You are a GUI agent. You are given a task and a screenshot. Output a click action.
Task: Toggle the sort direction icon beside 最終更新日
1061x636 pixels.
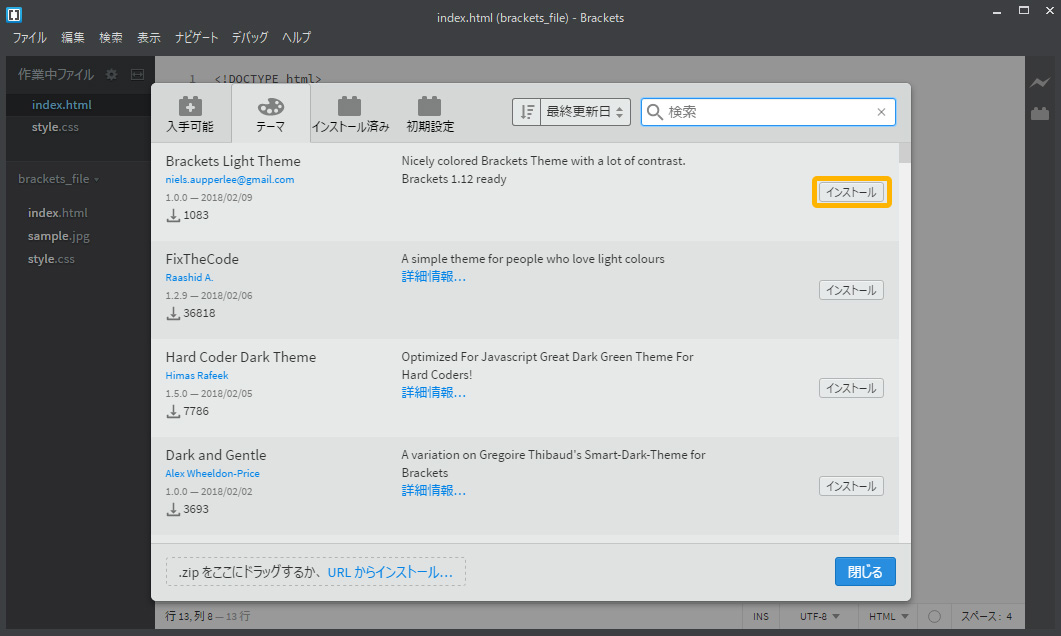[x=527, y=111]
